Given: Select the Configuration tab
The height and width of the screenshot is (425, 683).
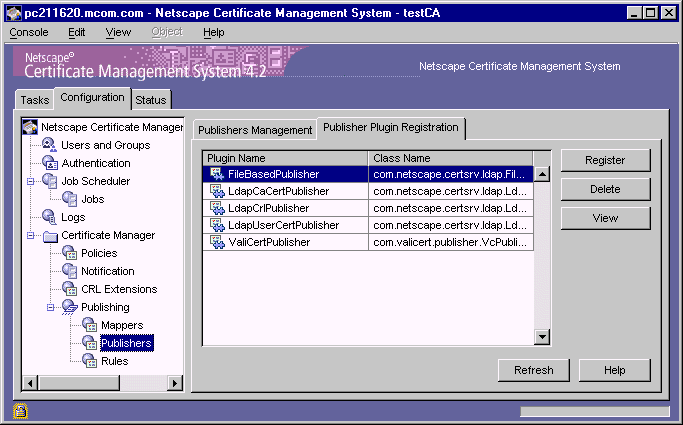Looking at the screenshot, I should [x=92, y=98].
